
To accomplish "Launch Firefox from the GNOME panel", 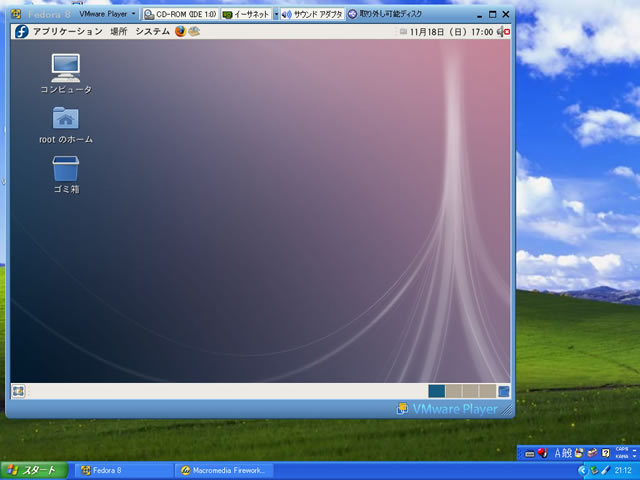I will pyautogui.click(x=180, y=31).
